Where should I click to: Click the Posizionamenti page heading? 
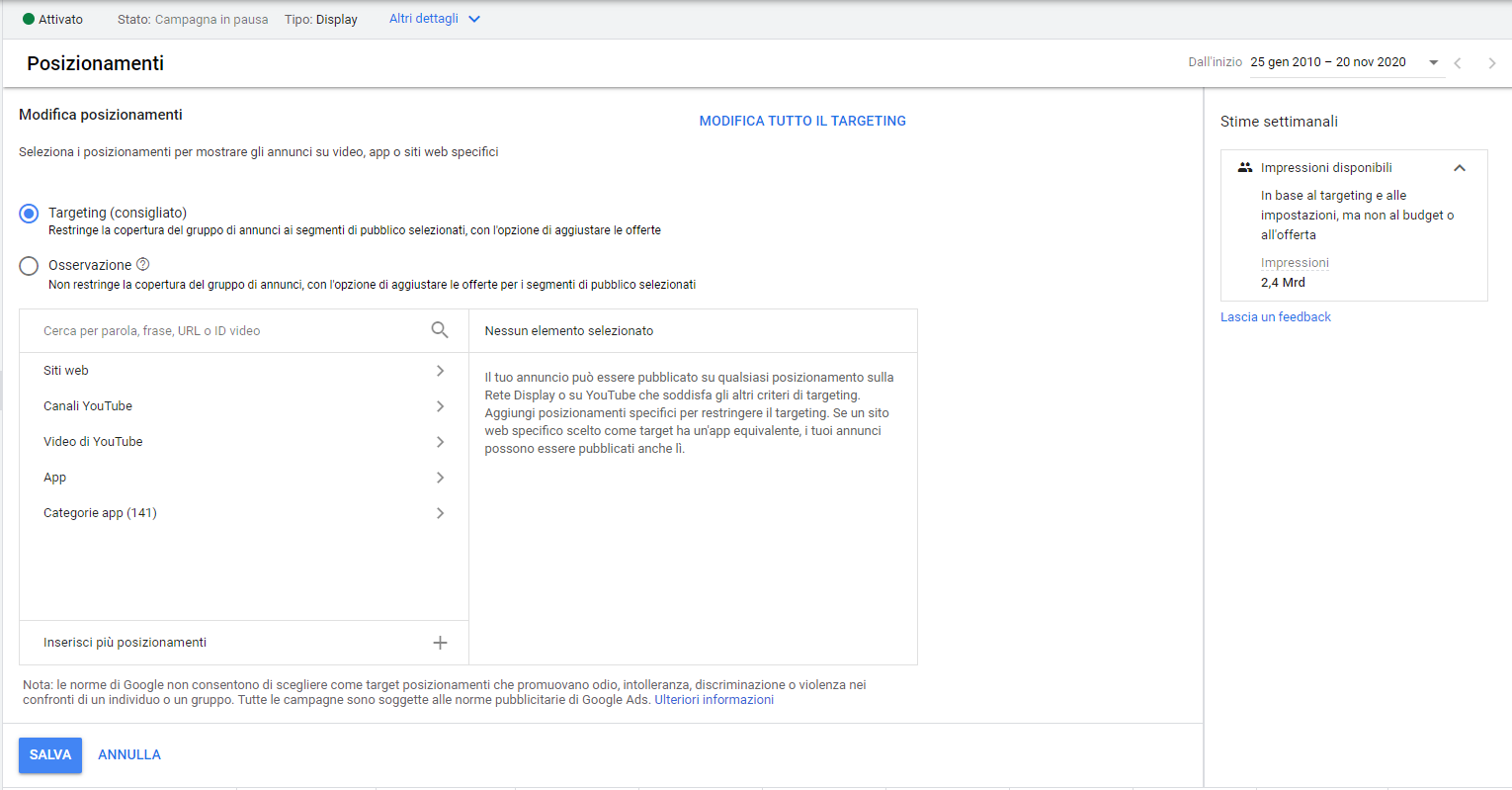coord(96,63)
